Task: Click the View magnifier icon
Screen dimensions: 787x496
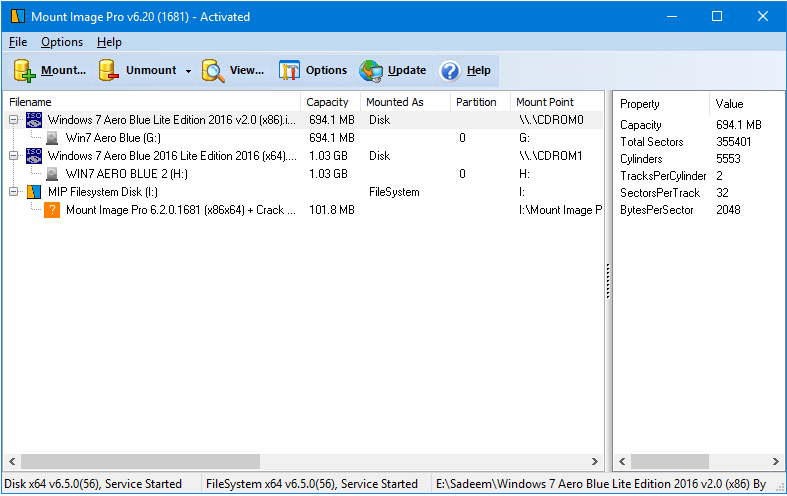Action: (x=213, y=71)
